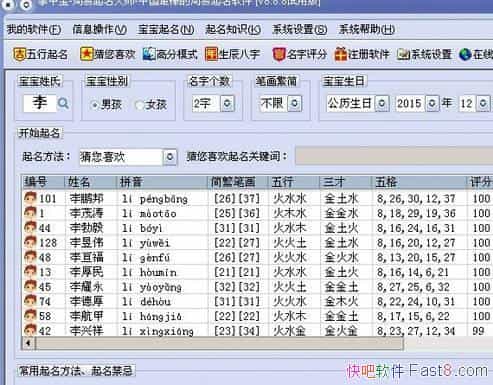Open the birth month 12 dropdown
493x385 pixels.
pyautogui.click(x=483, y=103)
